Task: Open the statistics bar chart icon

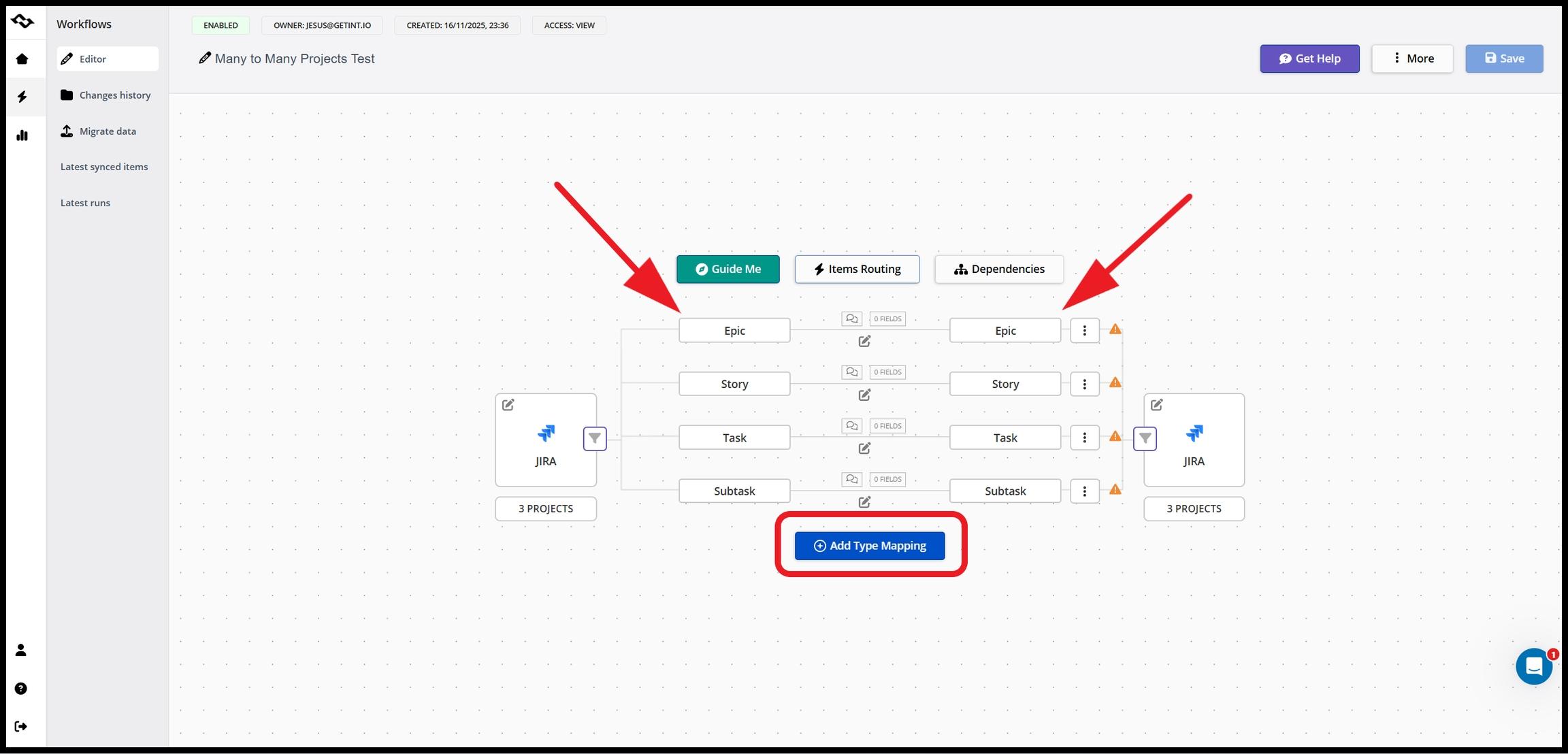Action: pyautogui.click(x=22, y=135)
